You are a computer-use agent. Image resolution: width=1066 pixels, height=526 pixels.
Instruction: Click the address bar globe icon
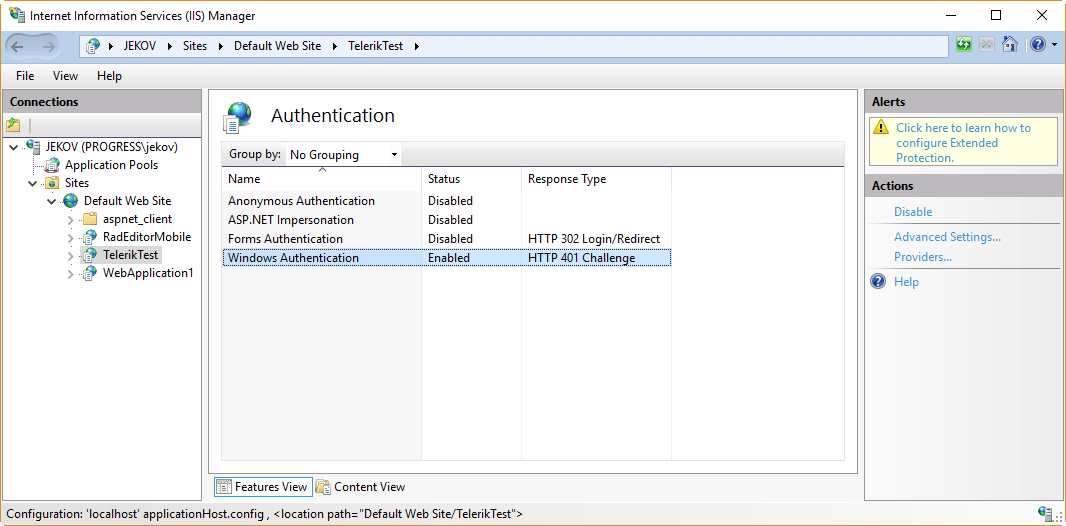coord(93,46)
